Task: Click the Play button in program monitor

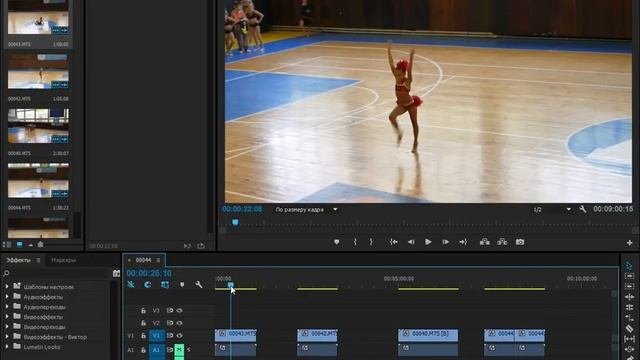Action: (x=428, y=242)
